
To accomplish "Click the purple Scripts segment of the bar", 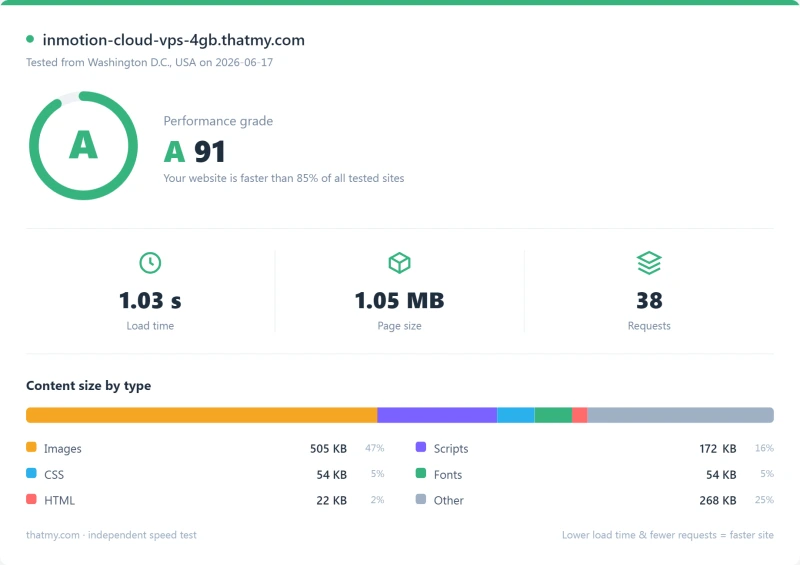I will [437, 415].
